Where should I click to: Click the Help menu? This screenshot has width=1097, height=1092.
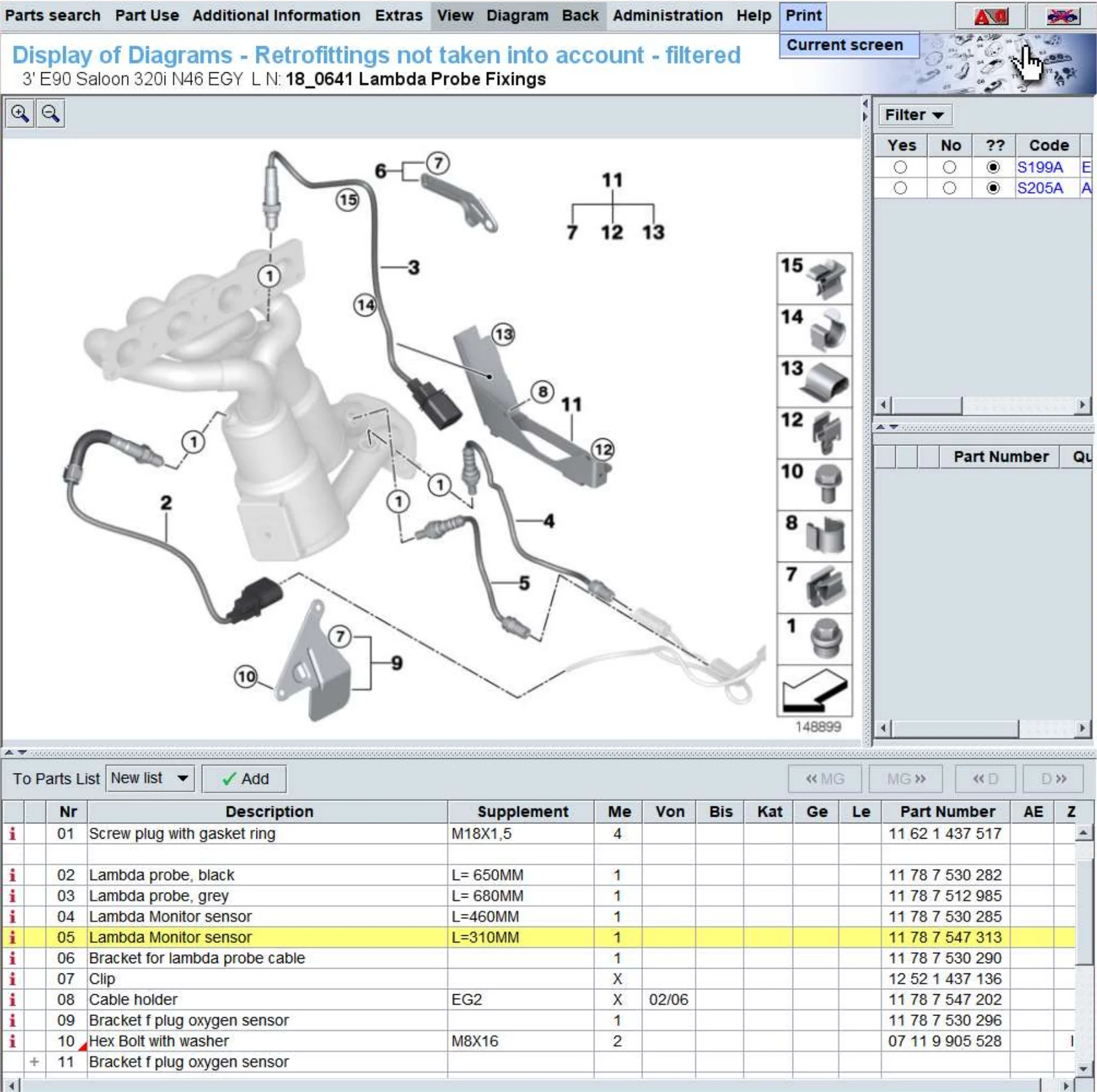[x=754, y=15]
